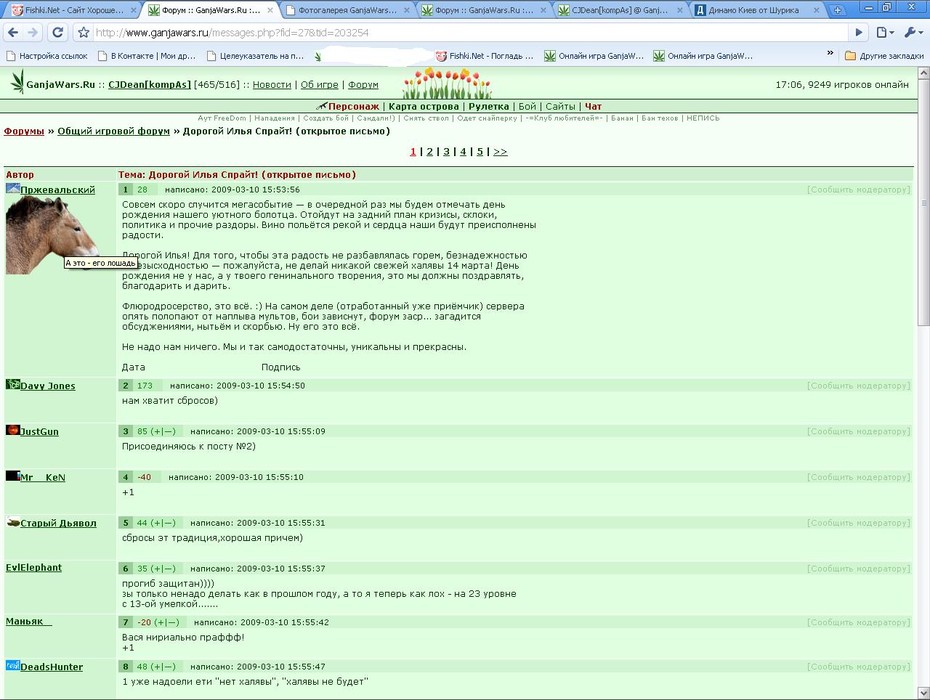The height and width of the screenshot is (700, 930).
Task: Go back with the browser back arrow
Action: pos(13,33)
